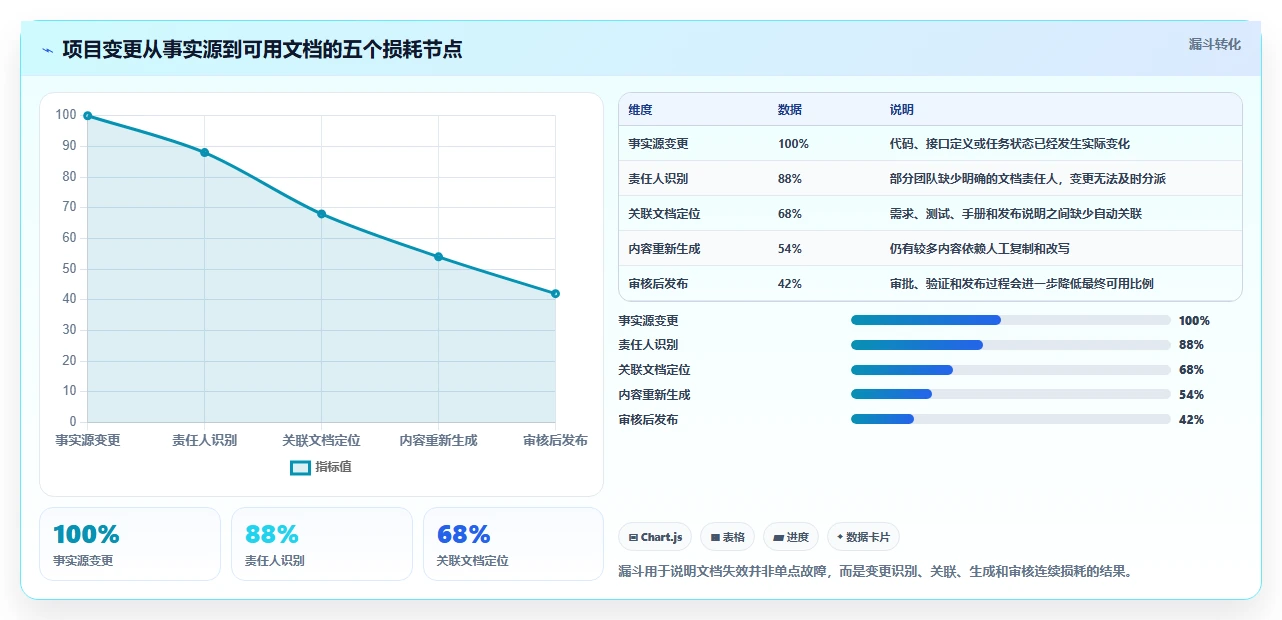This screenshot has height=620, width=1282.
Task: Click the description 仍有较多内容依赖人工复制和改写
Action: 980,249
